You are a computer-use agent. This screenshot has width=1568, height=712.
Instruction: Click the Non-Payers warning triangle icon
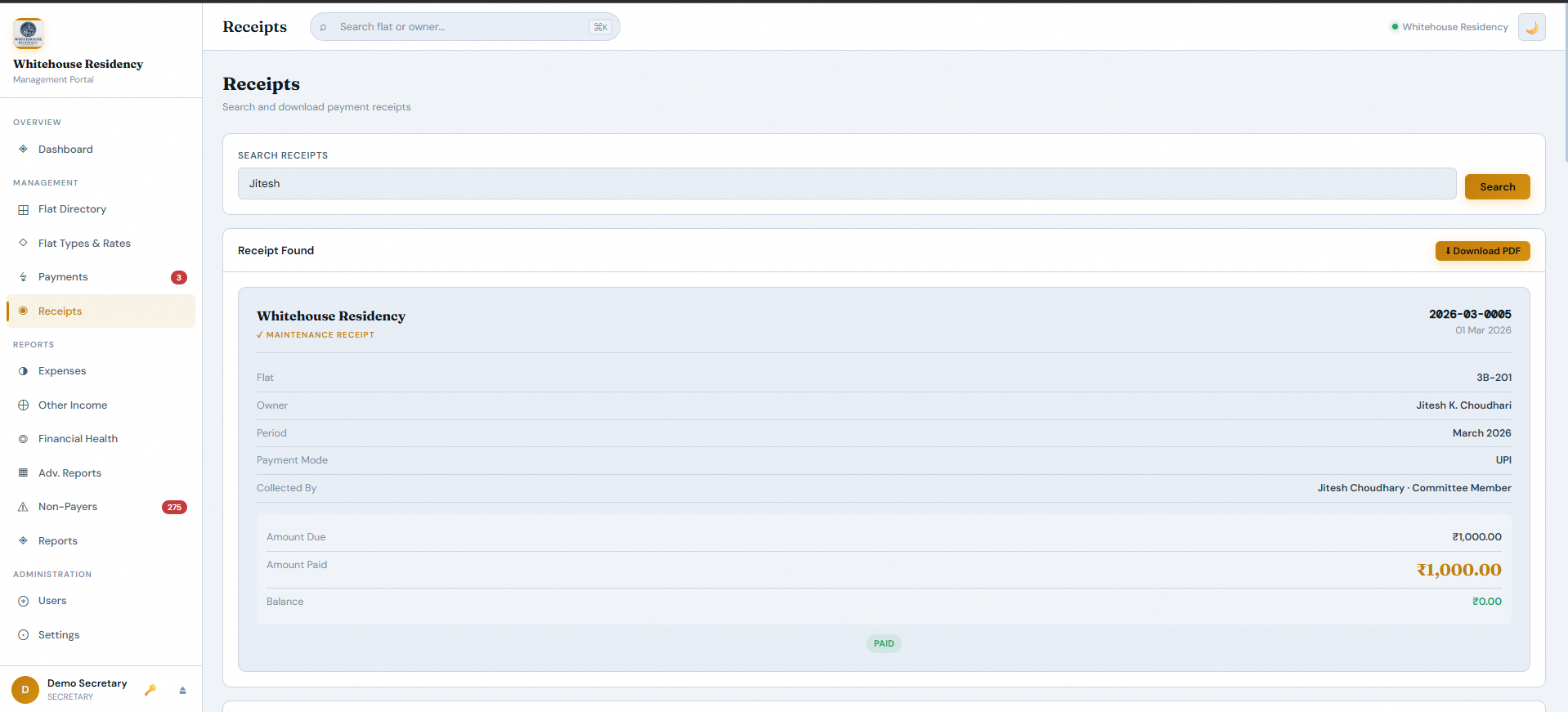click(24, 507)
